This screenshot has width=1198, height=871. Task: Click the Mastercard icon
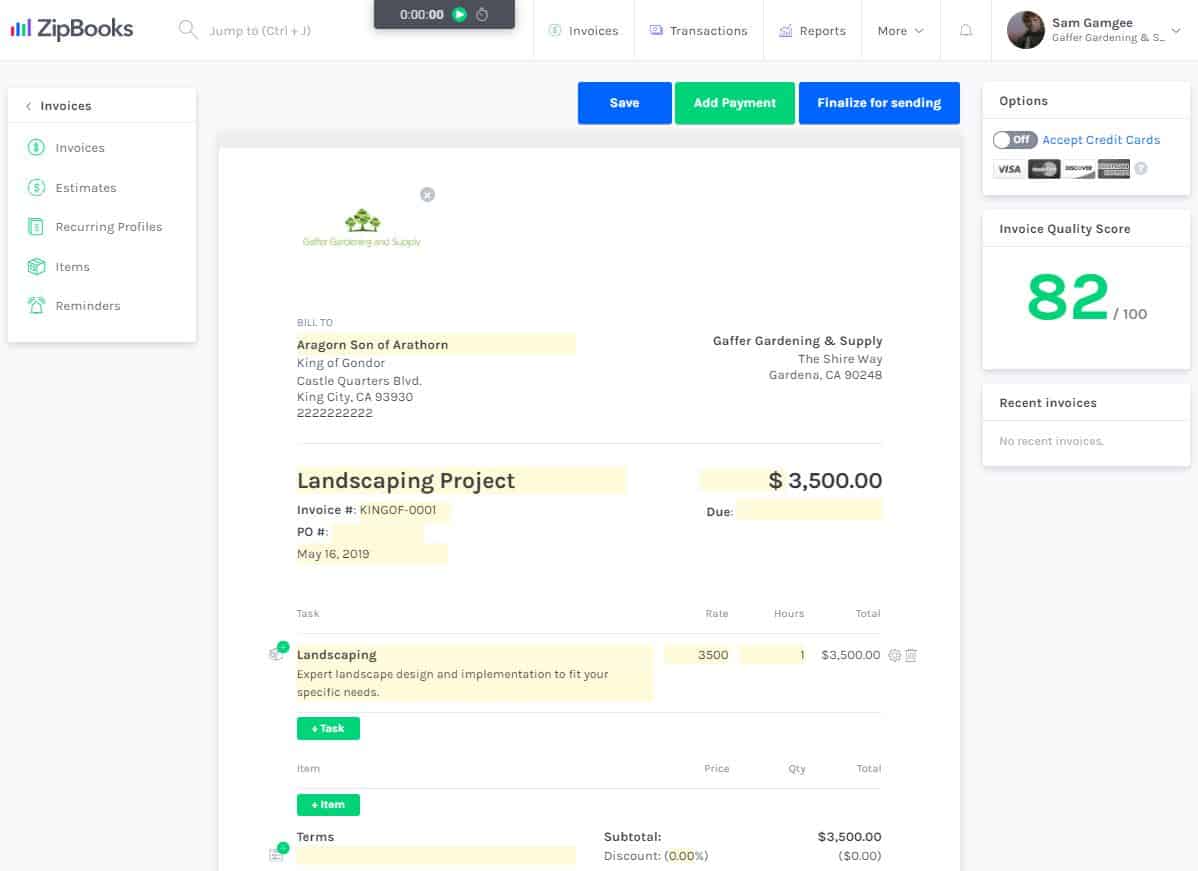[1044, 169]
